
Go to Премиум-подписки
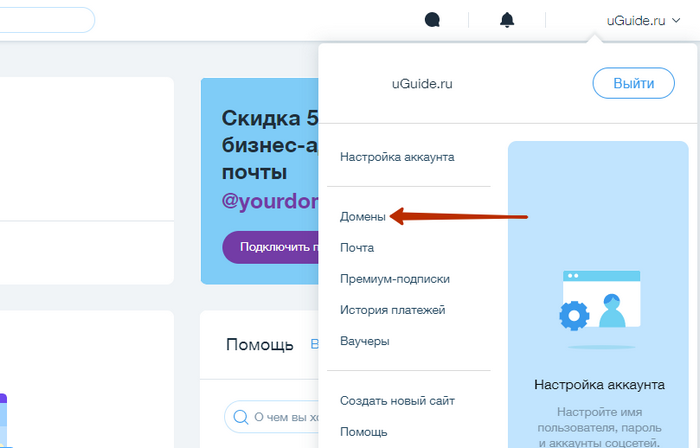click(x=394, y=279)
